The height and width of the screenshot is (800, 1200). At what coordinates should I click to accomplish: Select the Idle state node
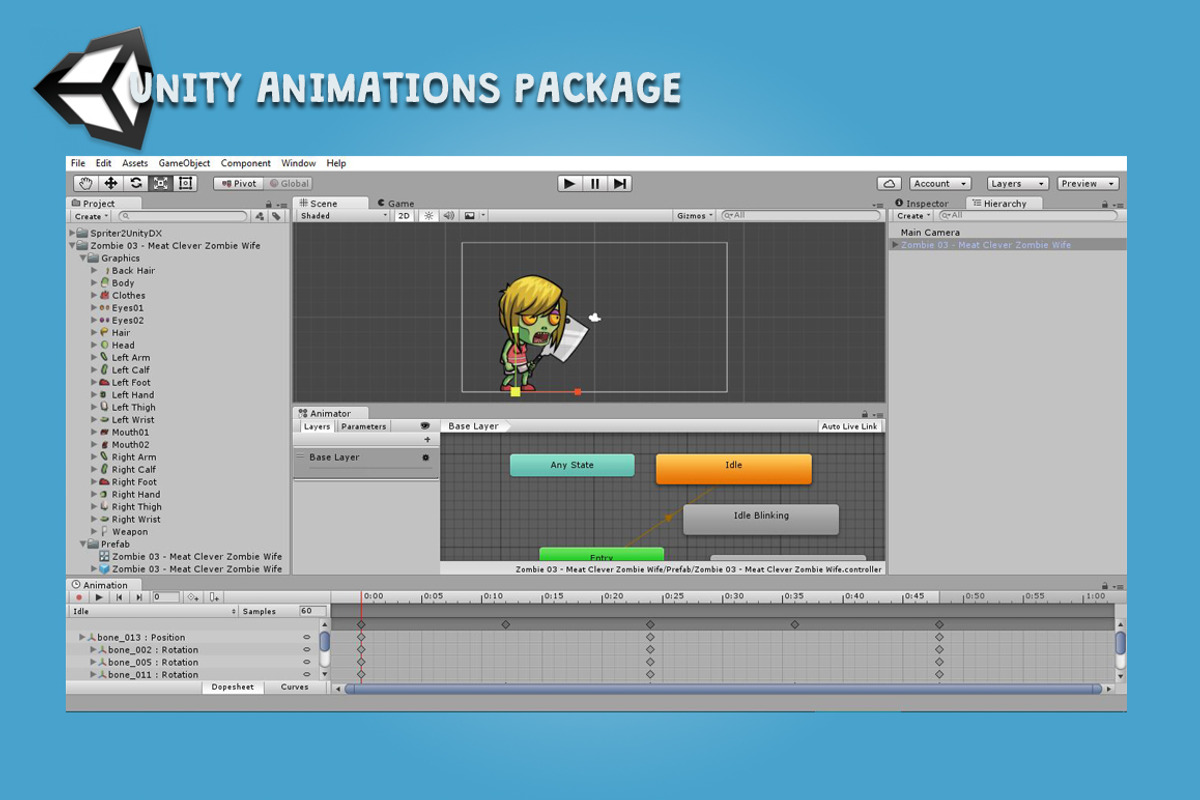point(733,468)
